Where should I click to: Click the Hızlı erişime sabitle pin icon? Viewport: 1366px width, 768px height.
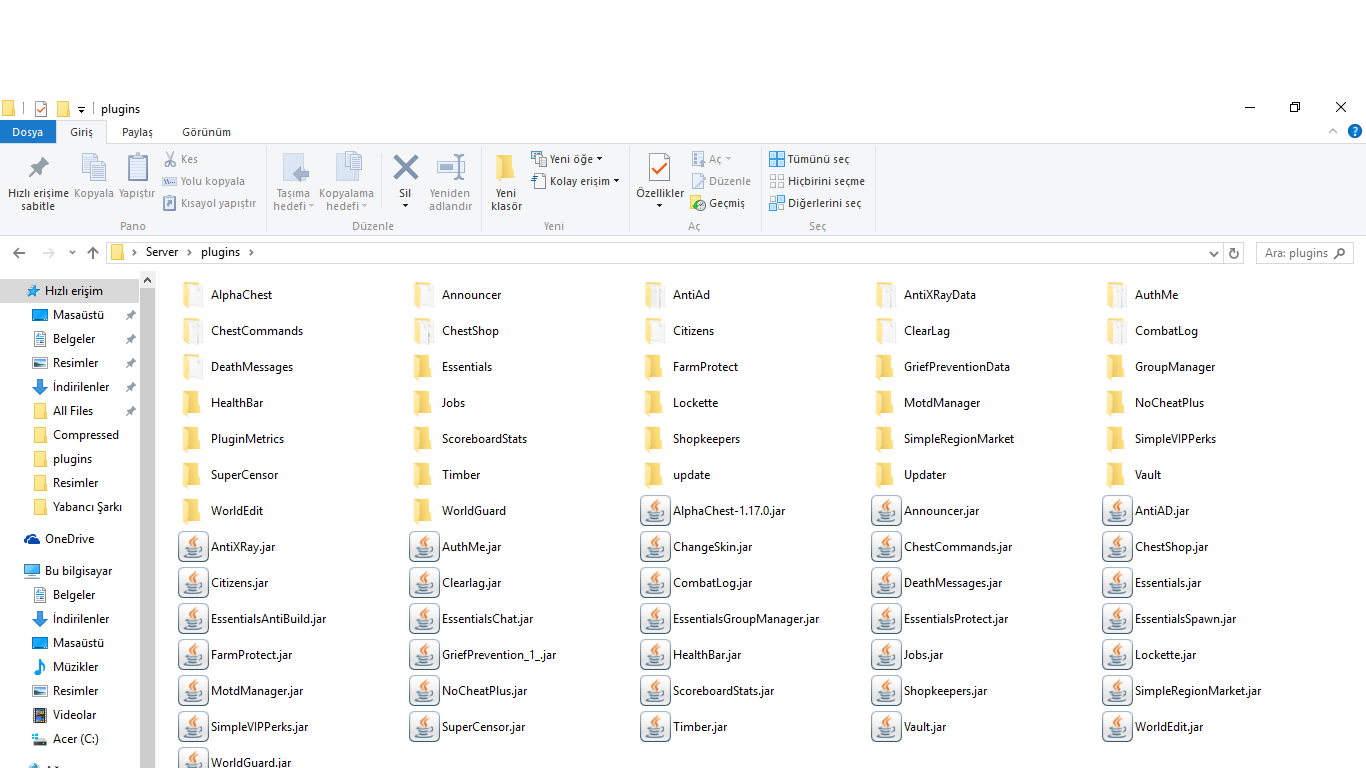pyautogui.click(x=38, y=168)
